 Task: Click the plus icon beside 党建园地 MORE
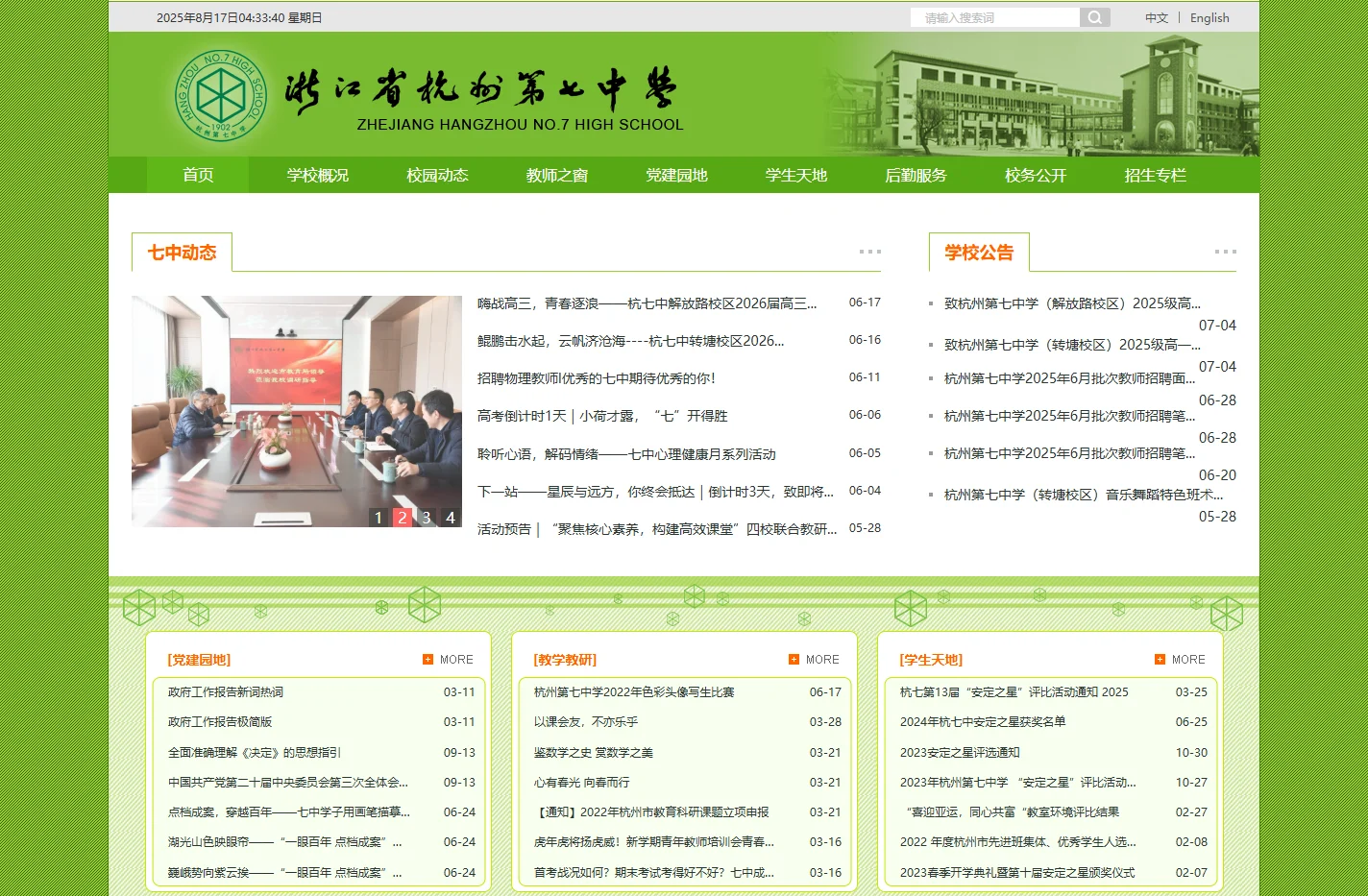[427, 659]
